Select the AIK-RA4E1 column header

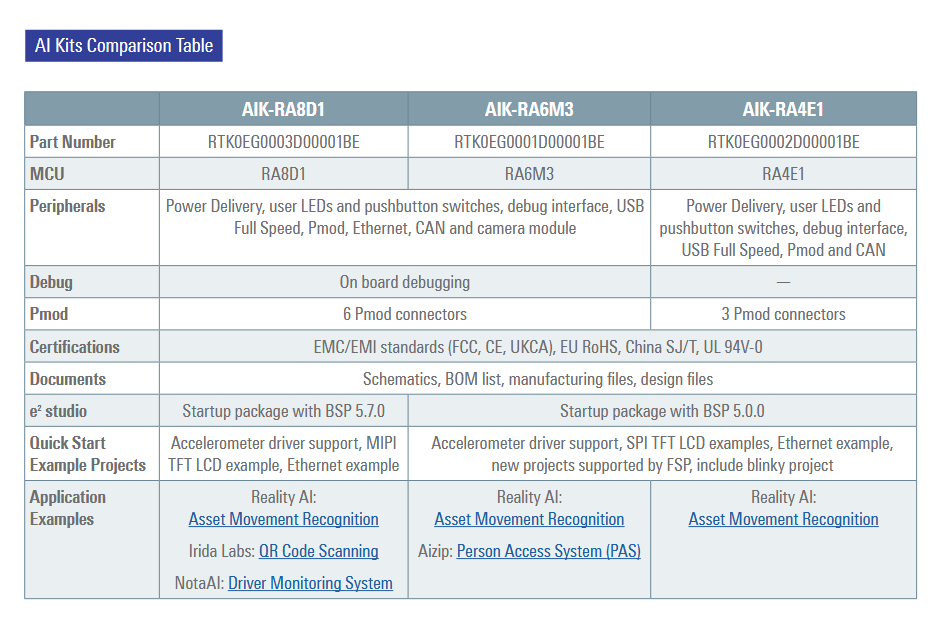tap(783, 109)
